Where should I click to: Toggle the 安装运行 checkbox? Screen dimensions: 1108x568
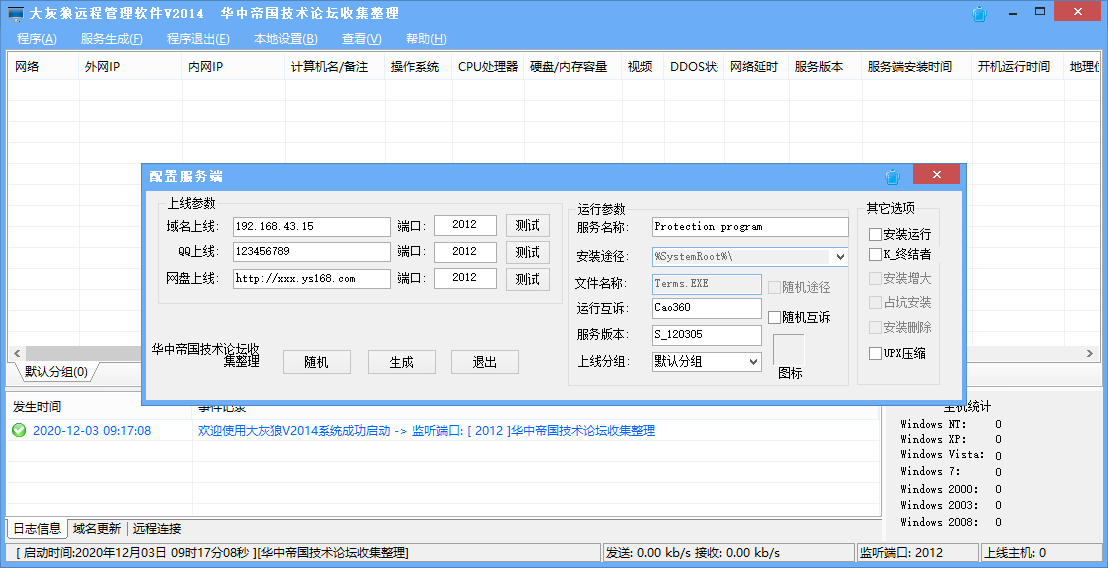click(876, 234)
